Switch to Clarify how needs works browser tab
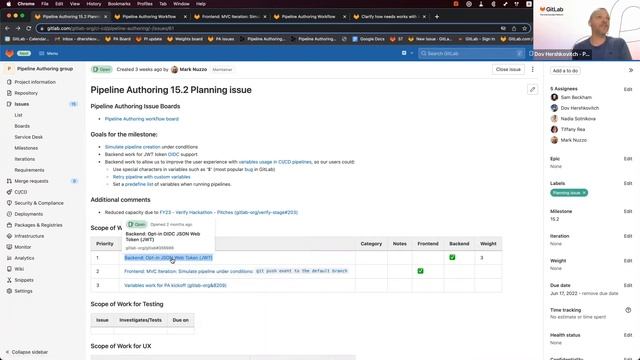Screen dimensions: 640x360 [390, 17]
